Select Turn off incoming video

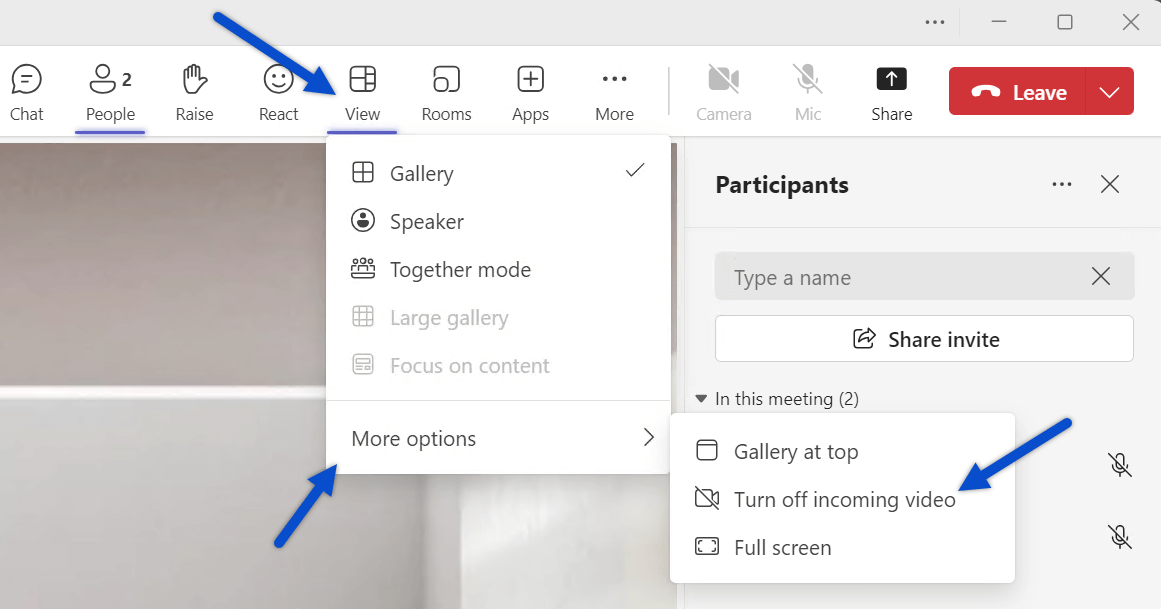844,500
